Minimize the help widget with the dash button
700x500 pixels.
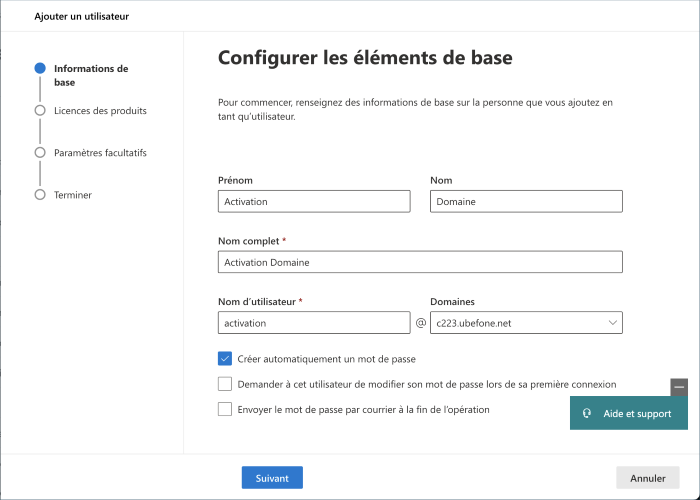pos(679,387)
